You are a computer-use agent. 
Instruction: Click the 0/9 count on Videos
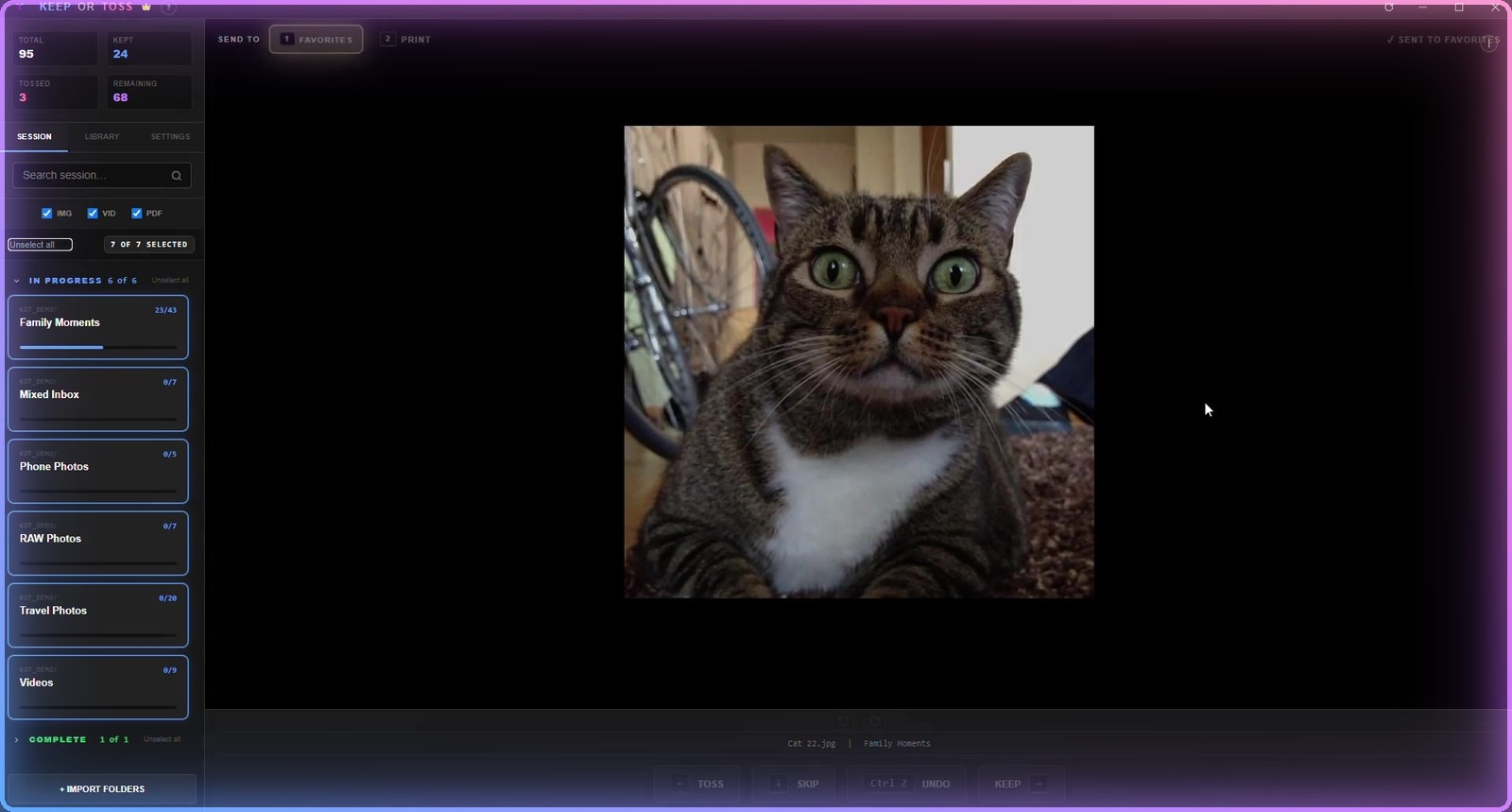point(170,670)
